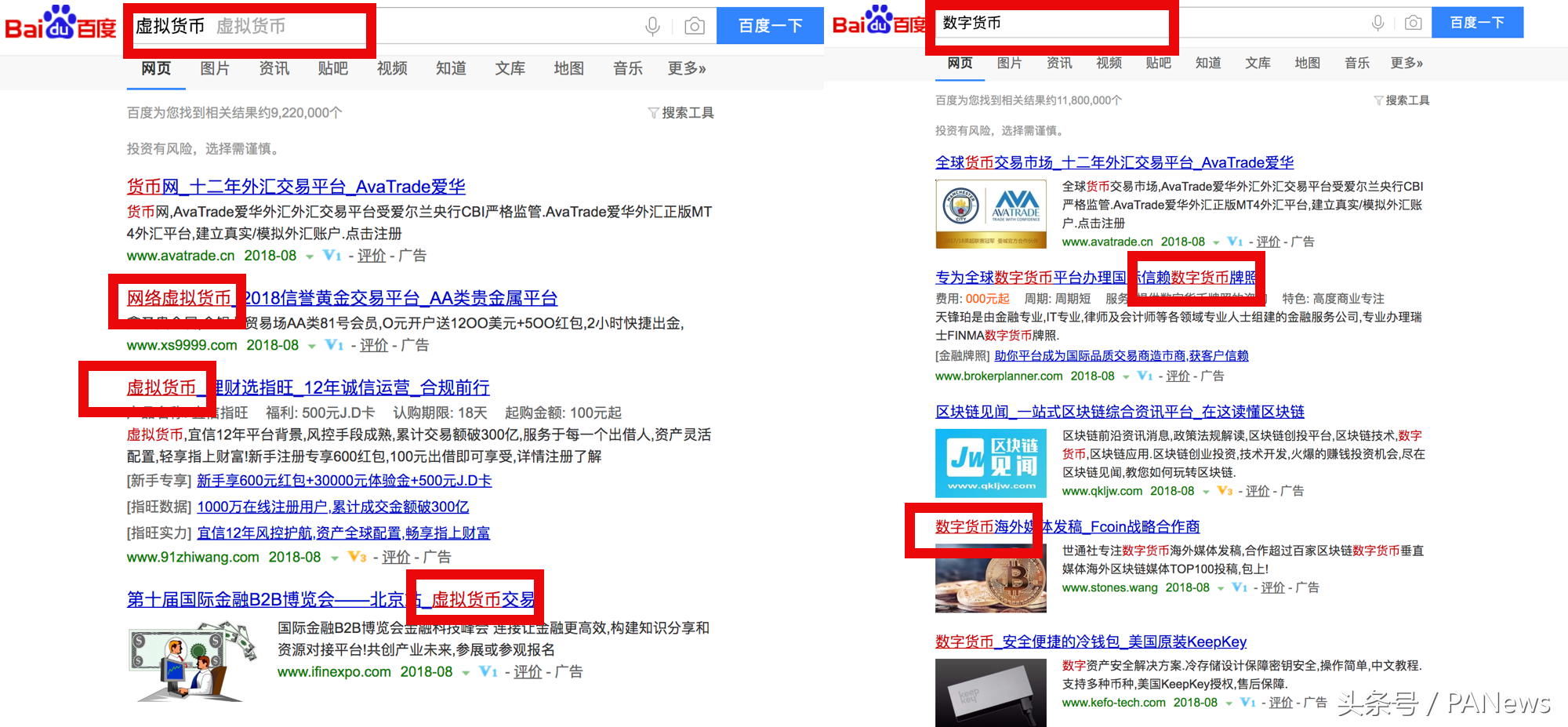
Task: Open the 区块链见闻 result title link
Action: tap(1119, 412)
